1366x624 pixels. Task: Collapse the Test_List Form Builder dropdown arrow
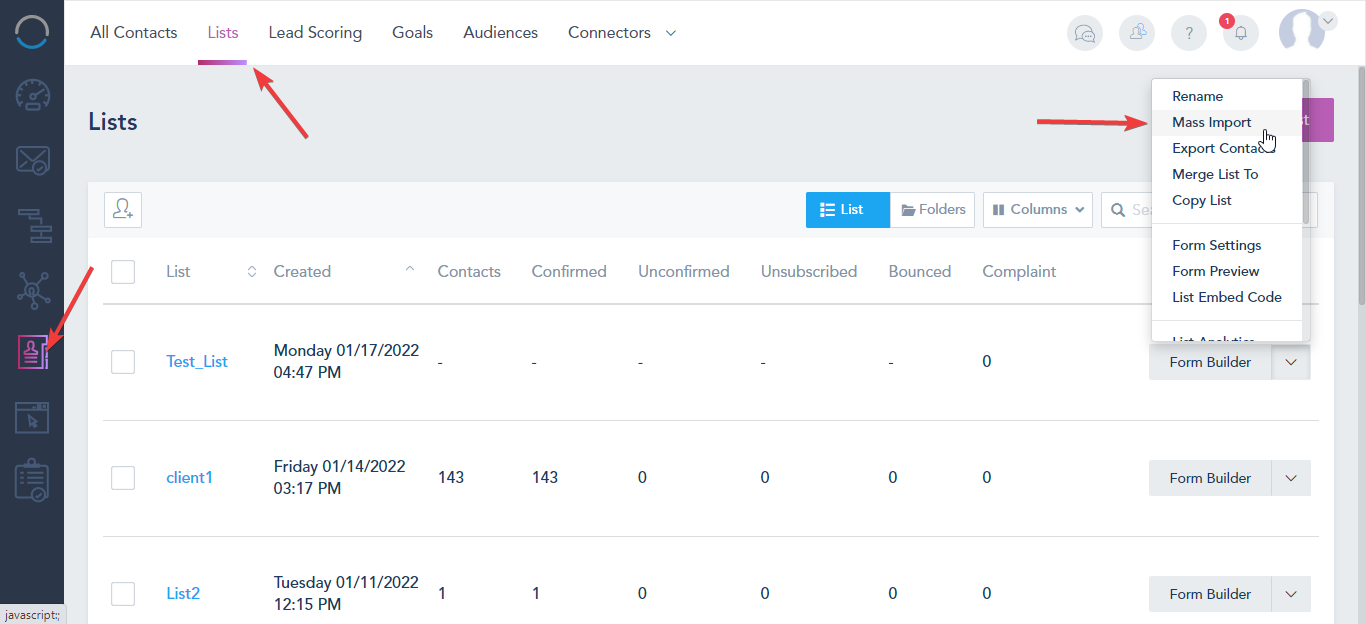1291,362
